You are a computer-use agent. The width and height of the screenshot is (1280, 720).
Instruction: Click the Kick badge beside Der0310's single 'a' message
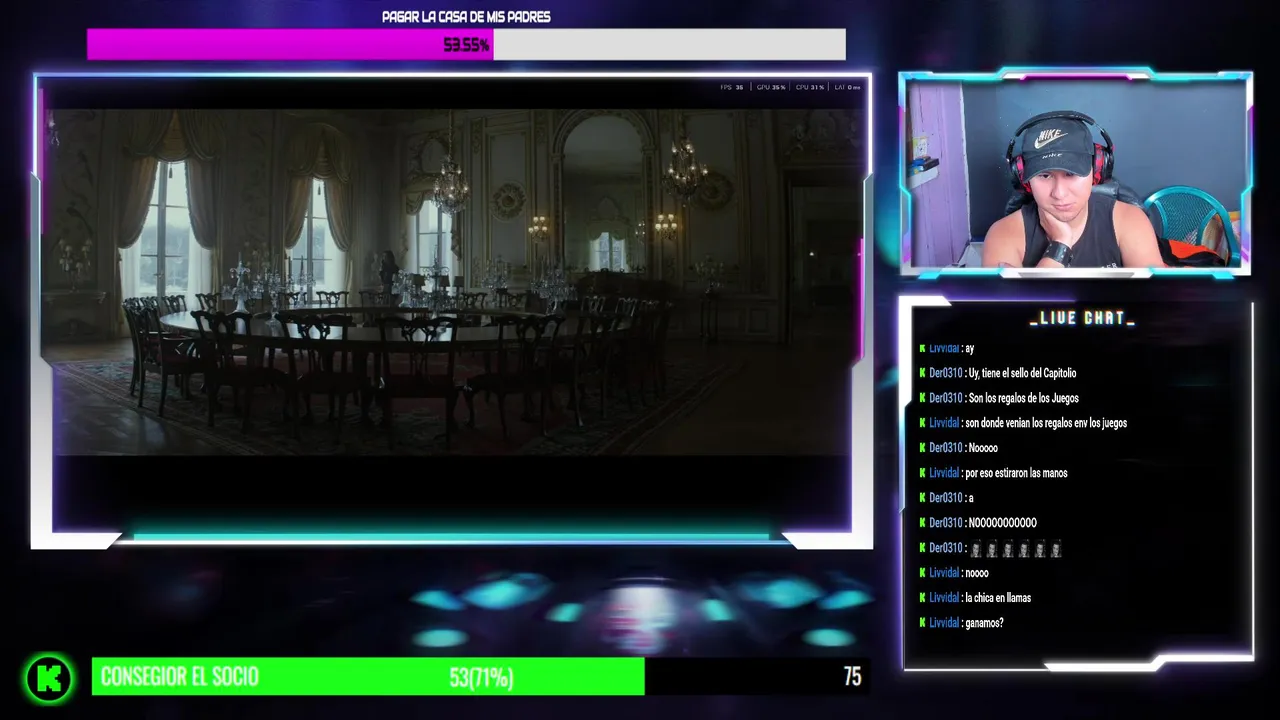tap(922, 498)
